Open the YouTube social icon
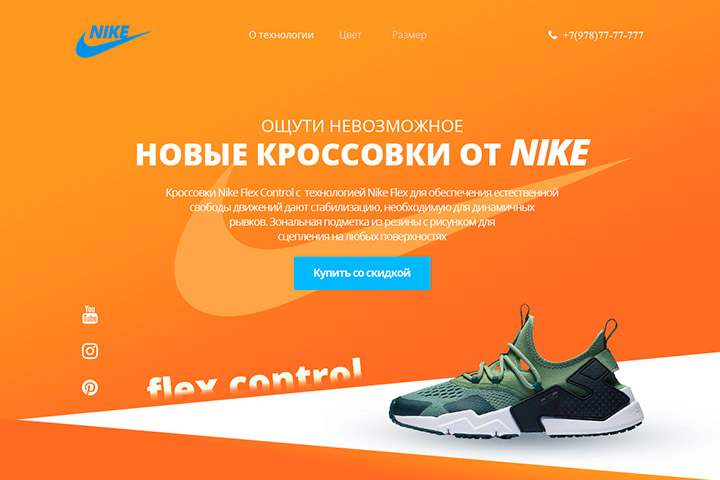The image size is (720, 480). point(90,315)
